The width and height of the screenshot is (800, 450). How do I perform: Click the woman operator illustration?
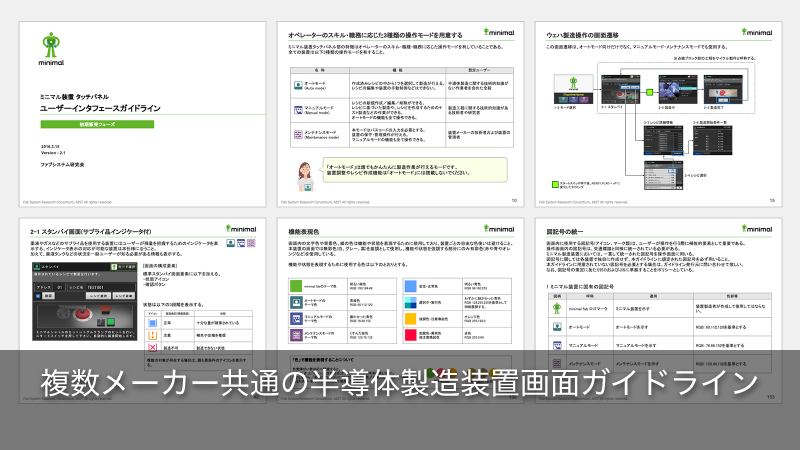coord(305,177)
